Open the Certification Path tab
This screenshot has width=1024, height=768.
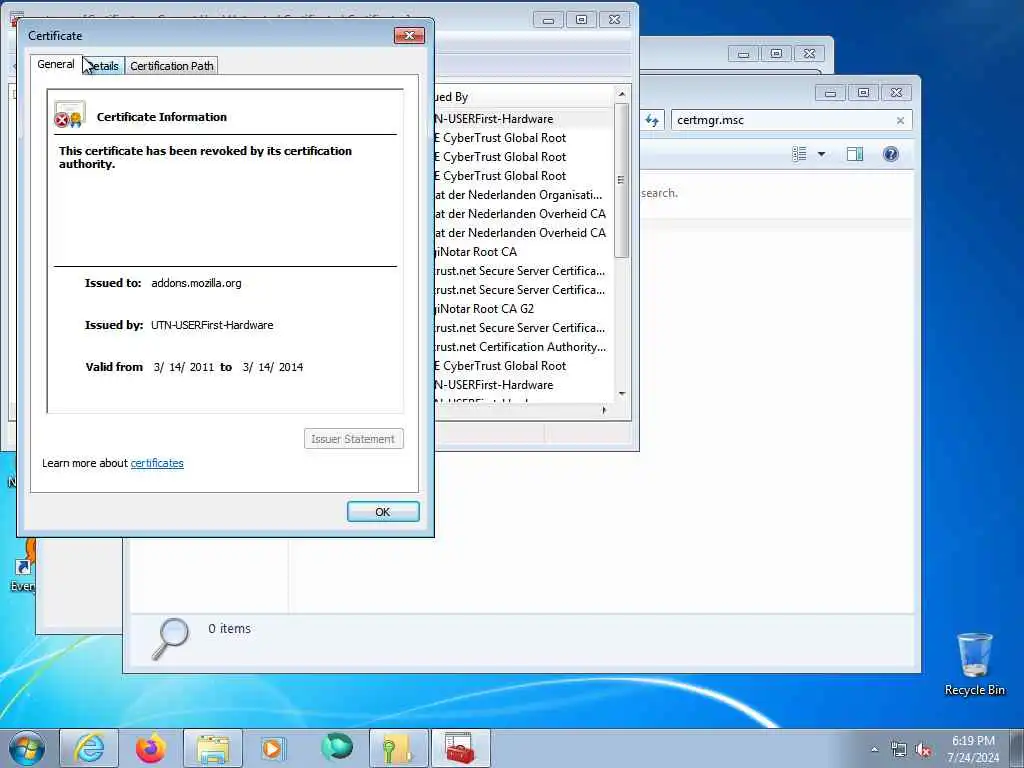172,66
